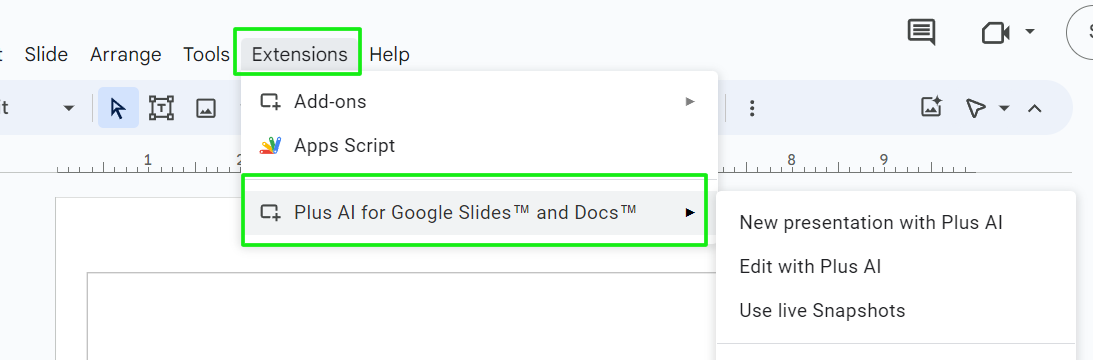Collapse the toolbar with up chevron
1093x360 pixels.
point(1035,108)
